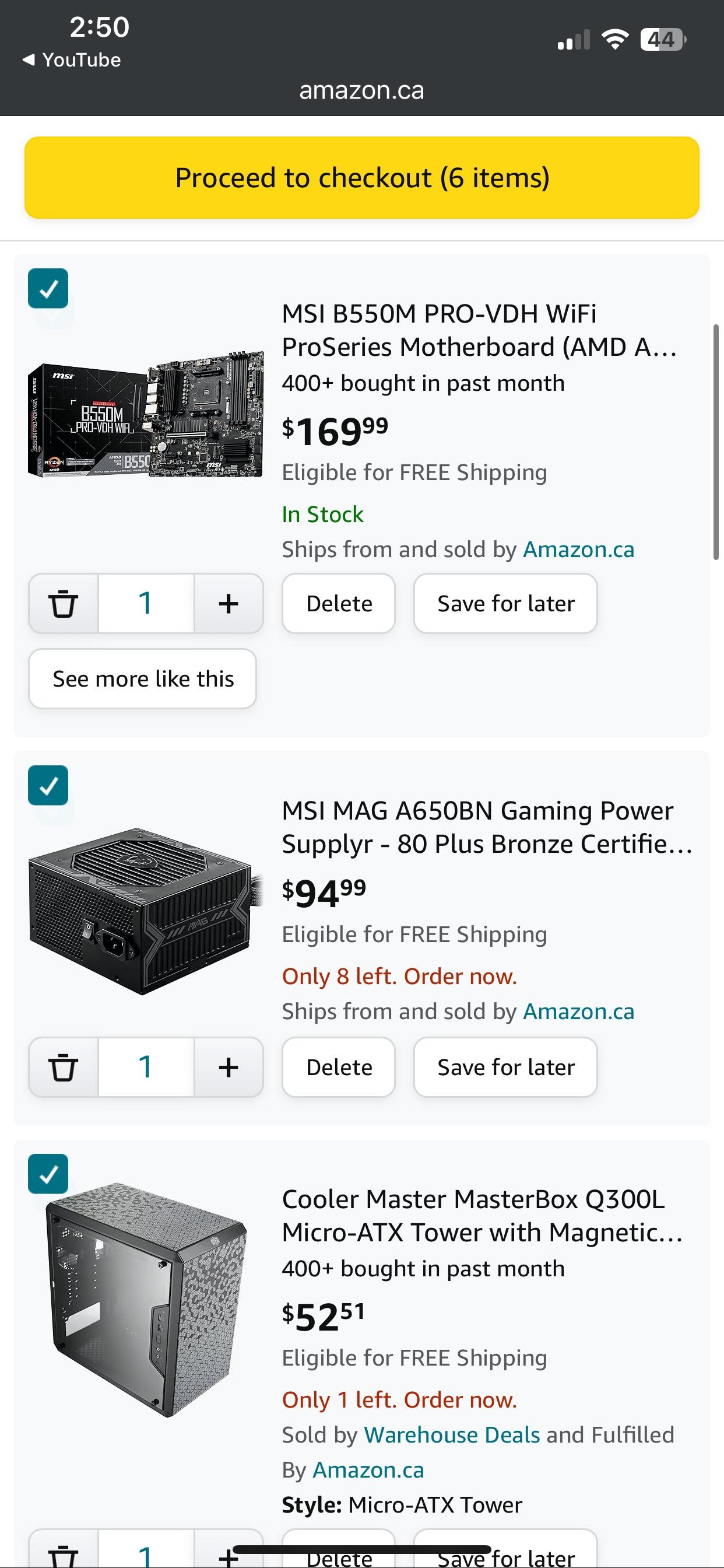Tap the amazon.ca address bar
This screenshot has height=1568, width=724.
(362, 90)
